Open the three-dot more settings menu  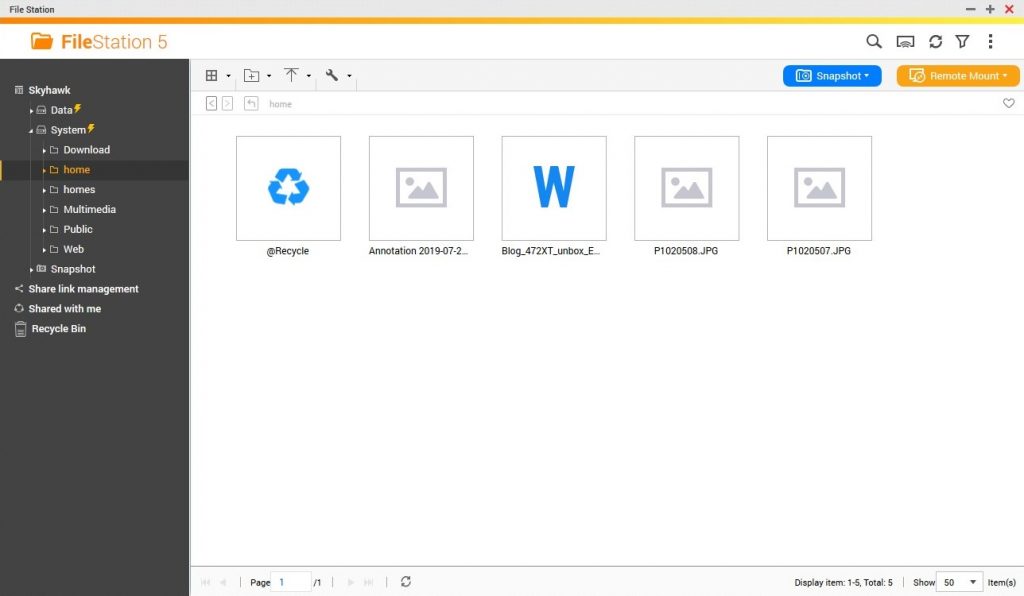coord(990,42)
